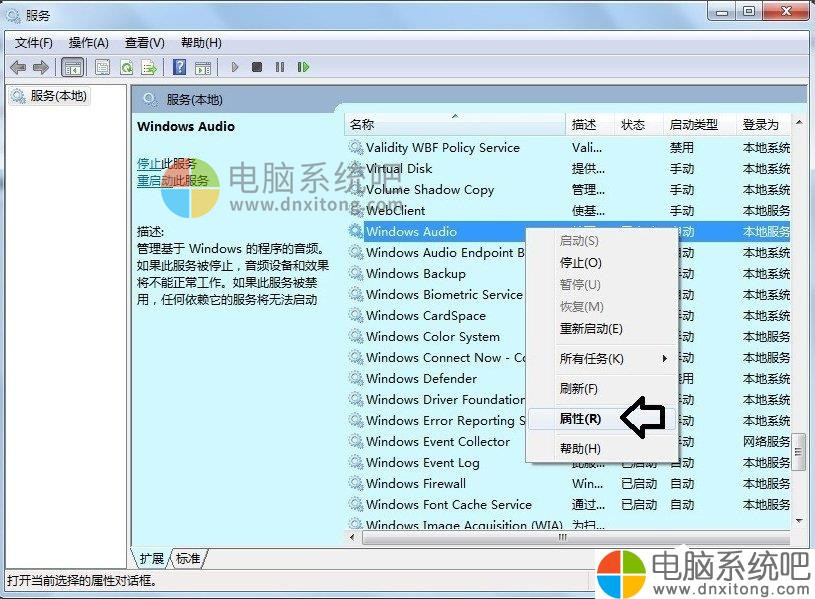Screen dimensions: 815x599
Task: Click the Stop Service square icon
Action: coord(257,67)
